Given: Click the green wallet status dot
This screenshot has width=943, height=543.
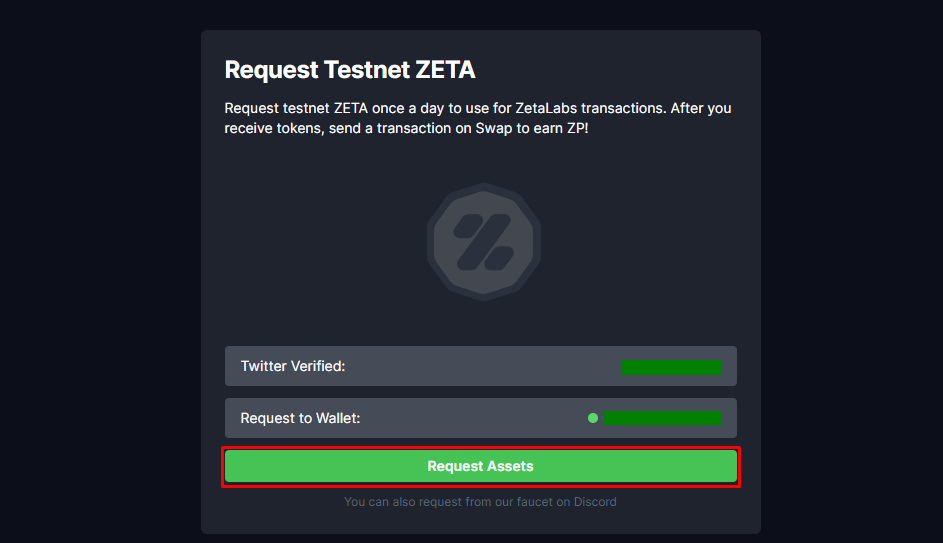Looking at the screenshot, I should point(592,418).
